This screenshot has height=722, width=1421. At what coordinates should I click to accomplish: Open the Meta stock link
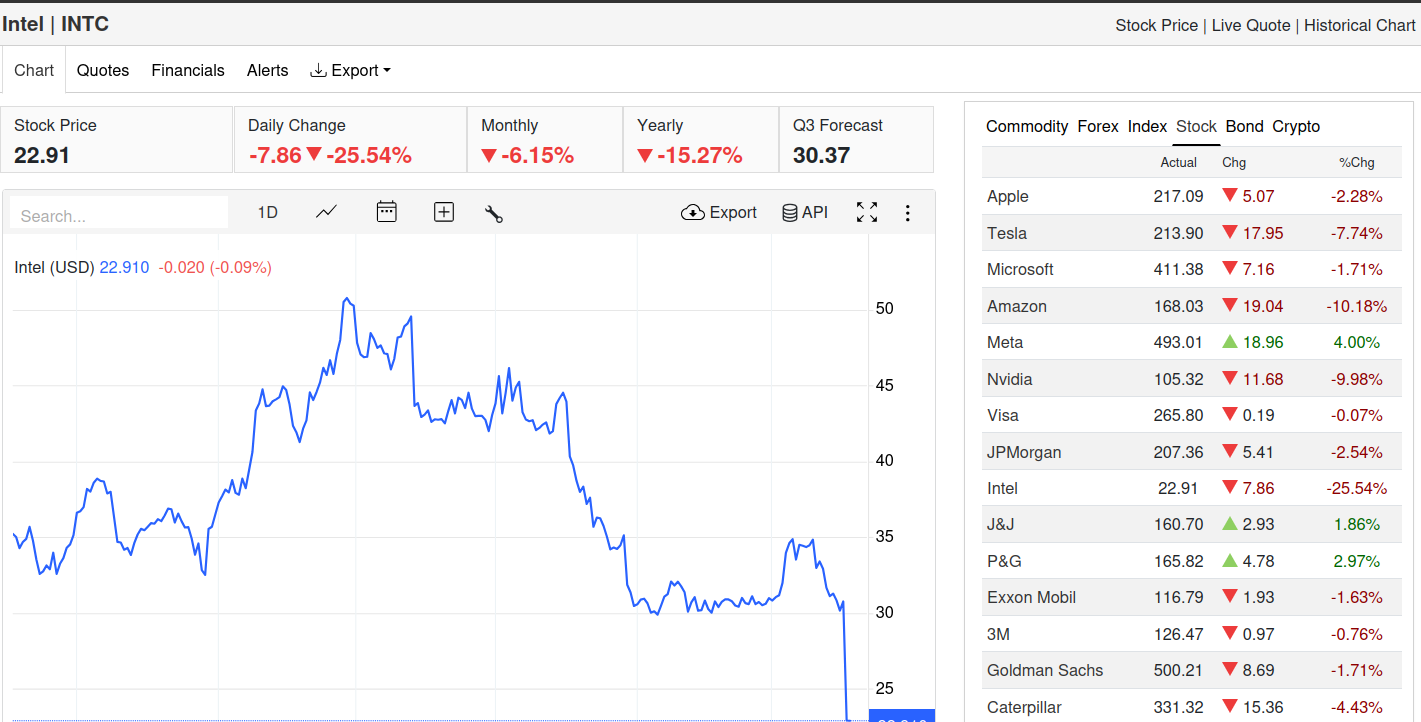(x=1005, y=342)
